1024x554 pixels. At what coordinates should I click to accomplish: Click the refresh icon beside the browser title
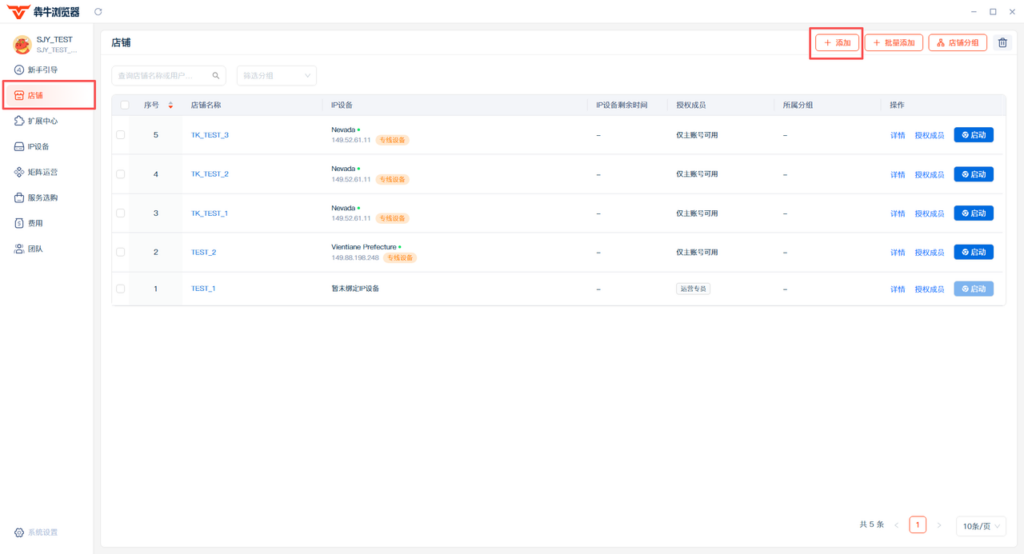click(x=98, y=12)
